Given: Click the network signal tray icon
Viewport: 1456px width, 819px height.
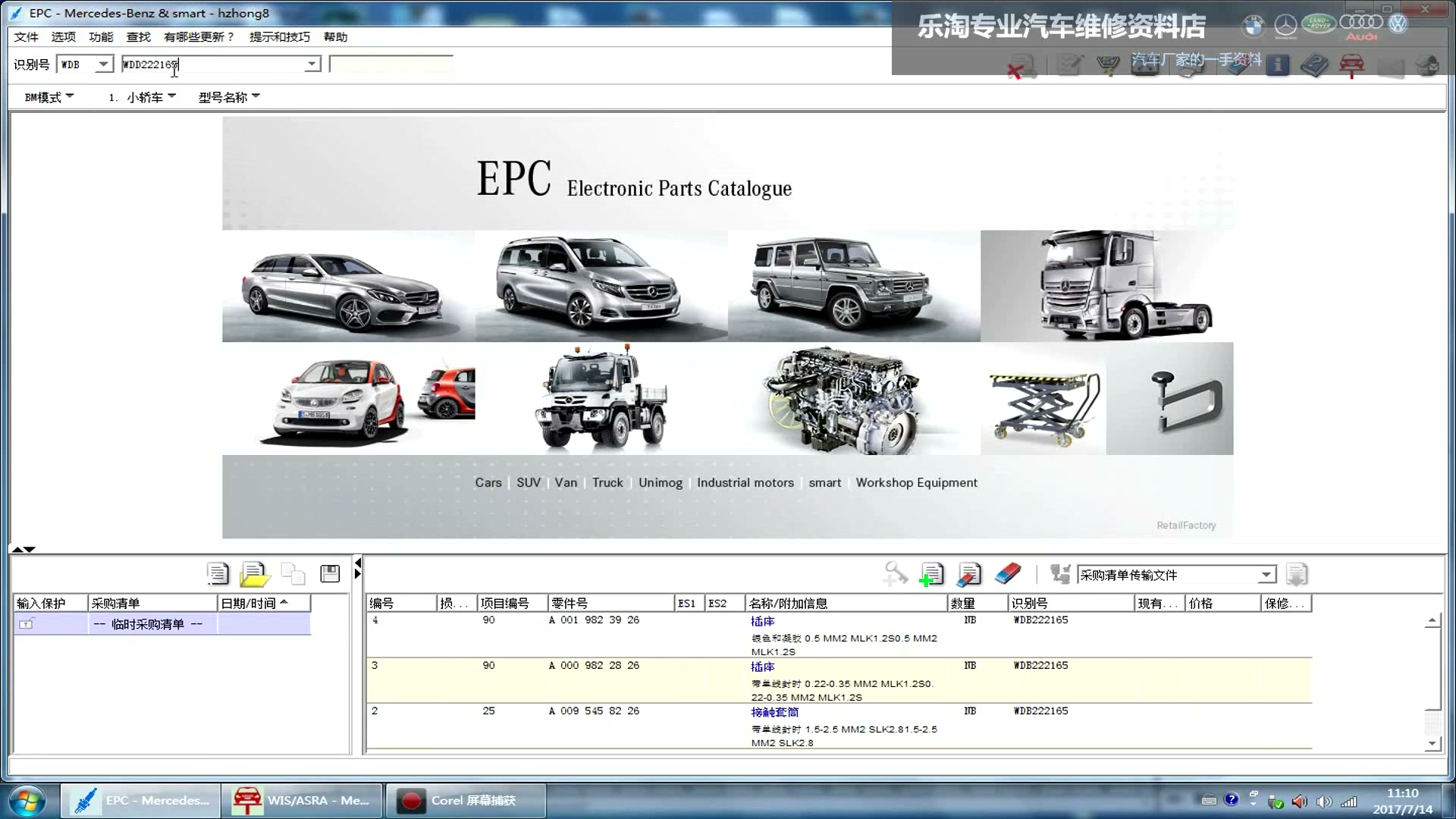Looking at the screenshot, I should click(1349, 802).
